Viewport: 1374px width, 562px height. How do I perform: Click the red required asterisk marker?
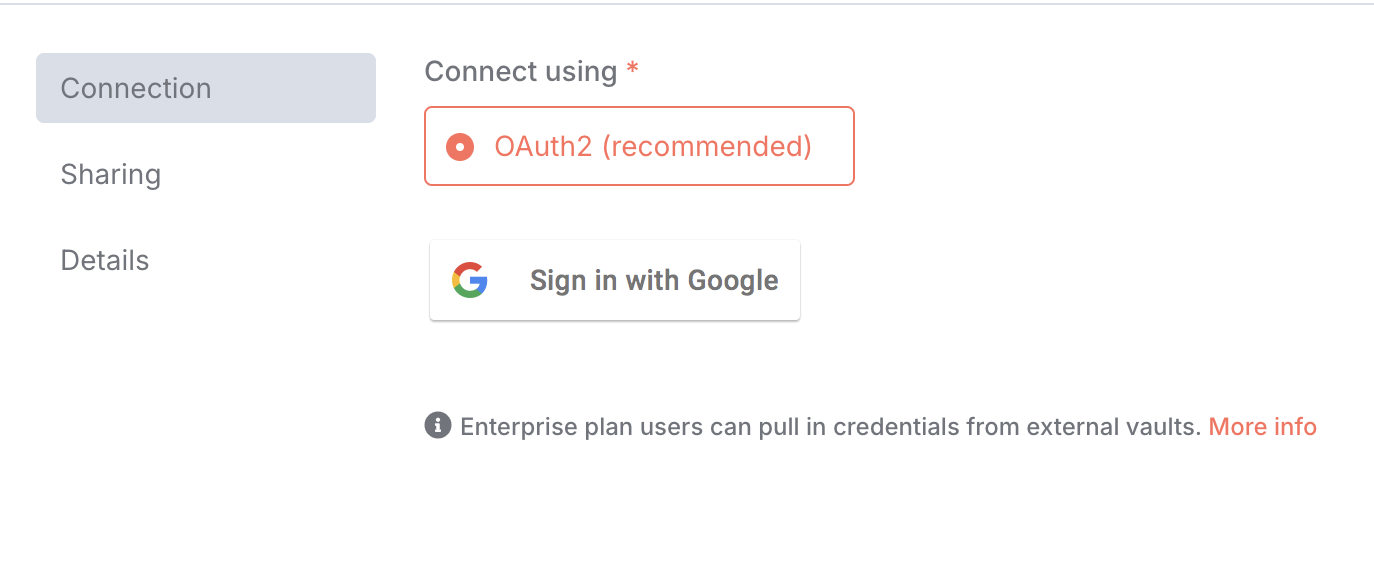(x=632, y=68)
